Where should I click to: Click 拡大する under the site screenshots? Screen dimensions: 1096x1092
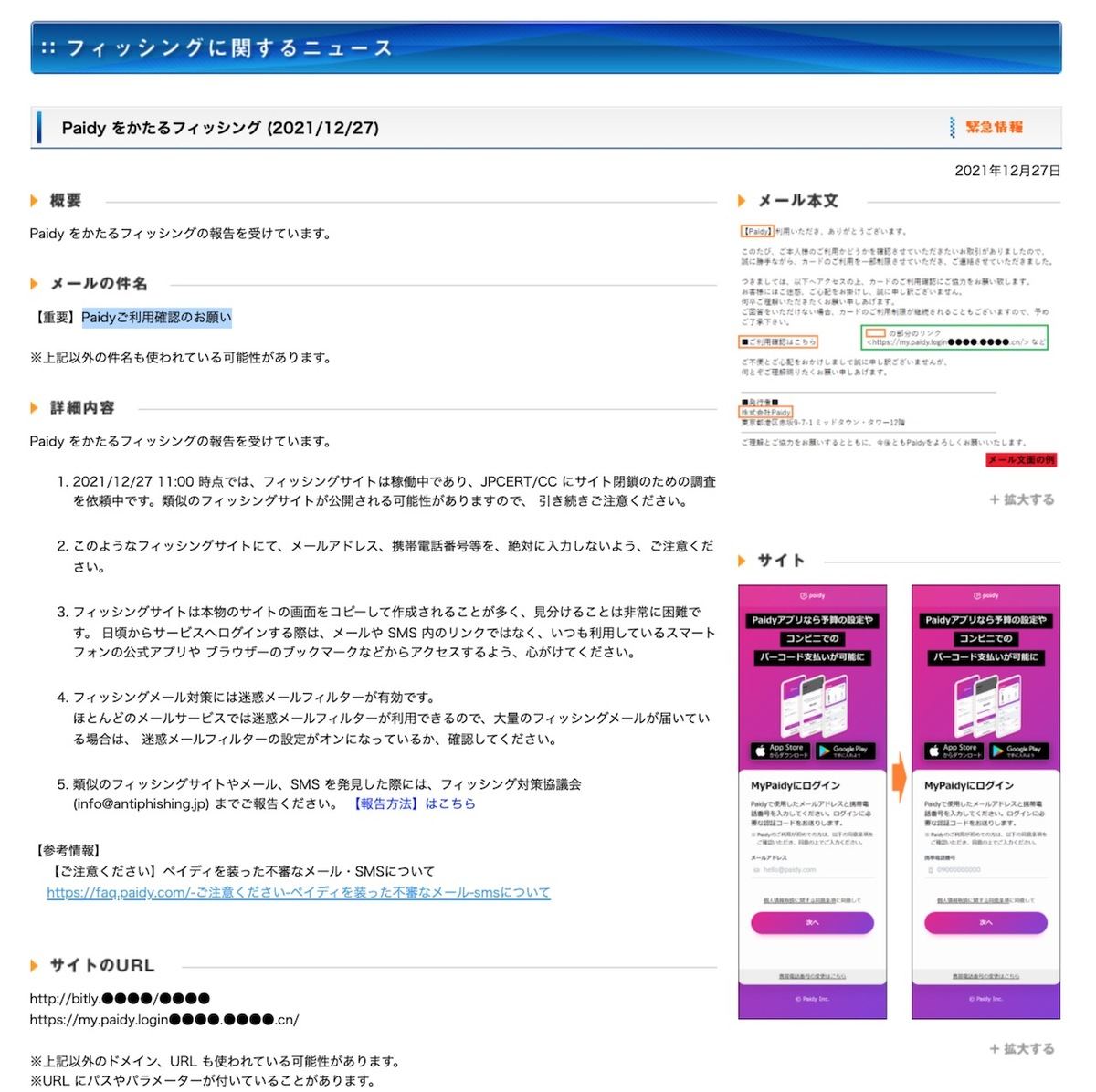1022,1049
